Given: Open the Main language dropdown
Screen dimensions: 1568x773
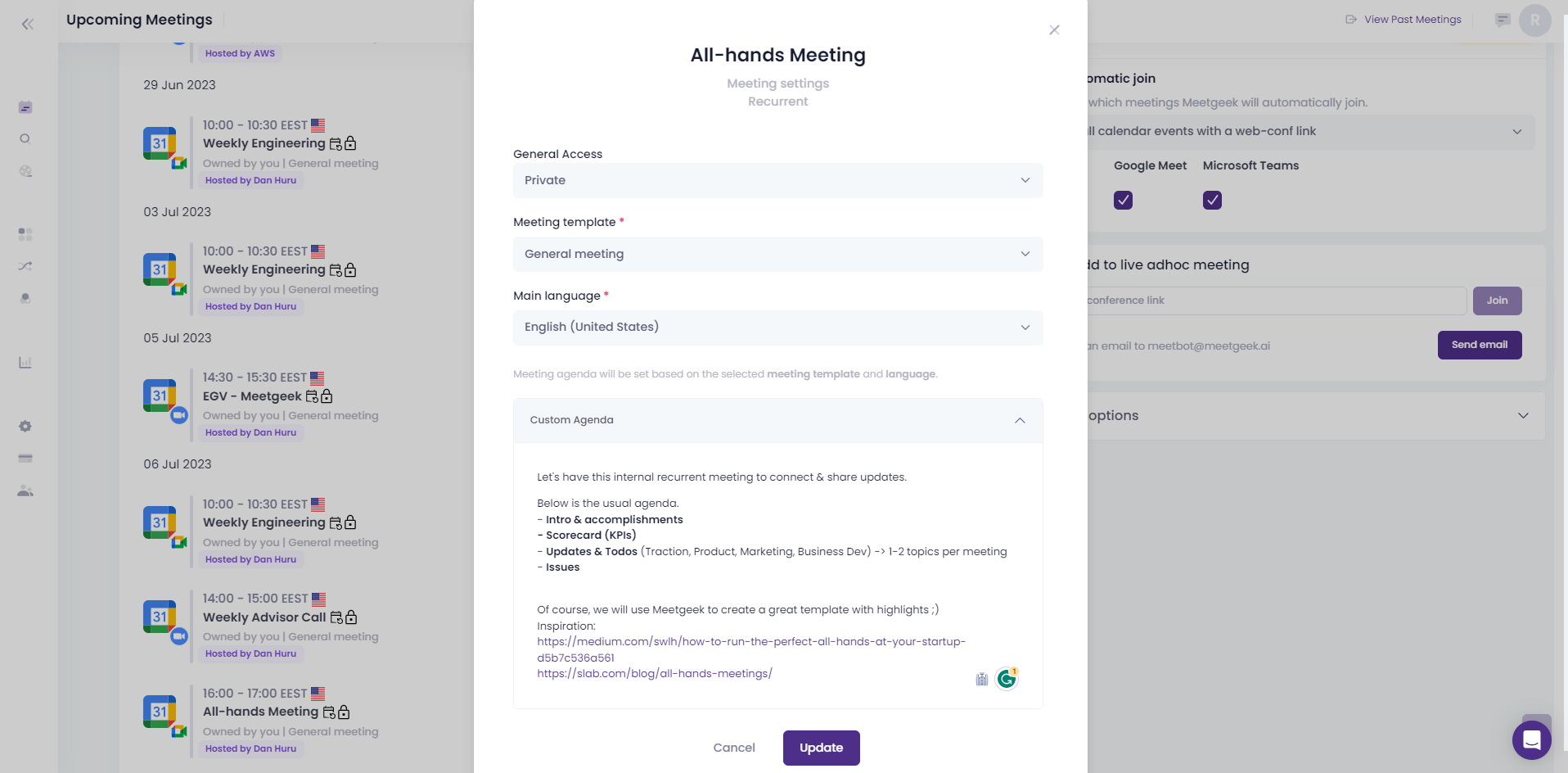Looking at the screenshot, I should tap(777, 328).
